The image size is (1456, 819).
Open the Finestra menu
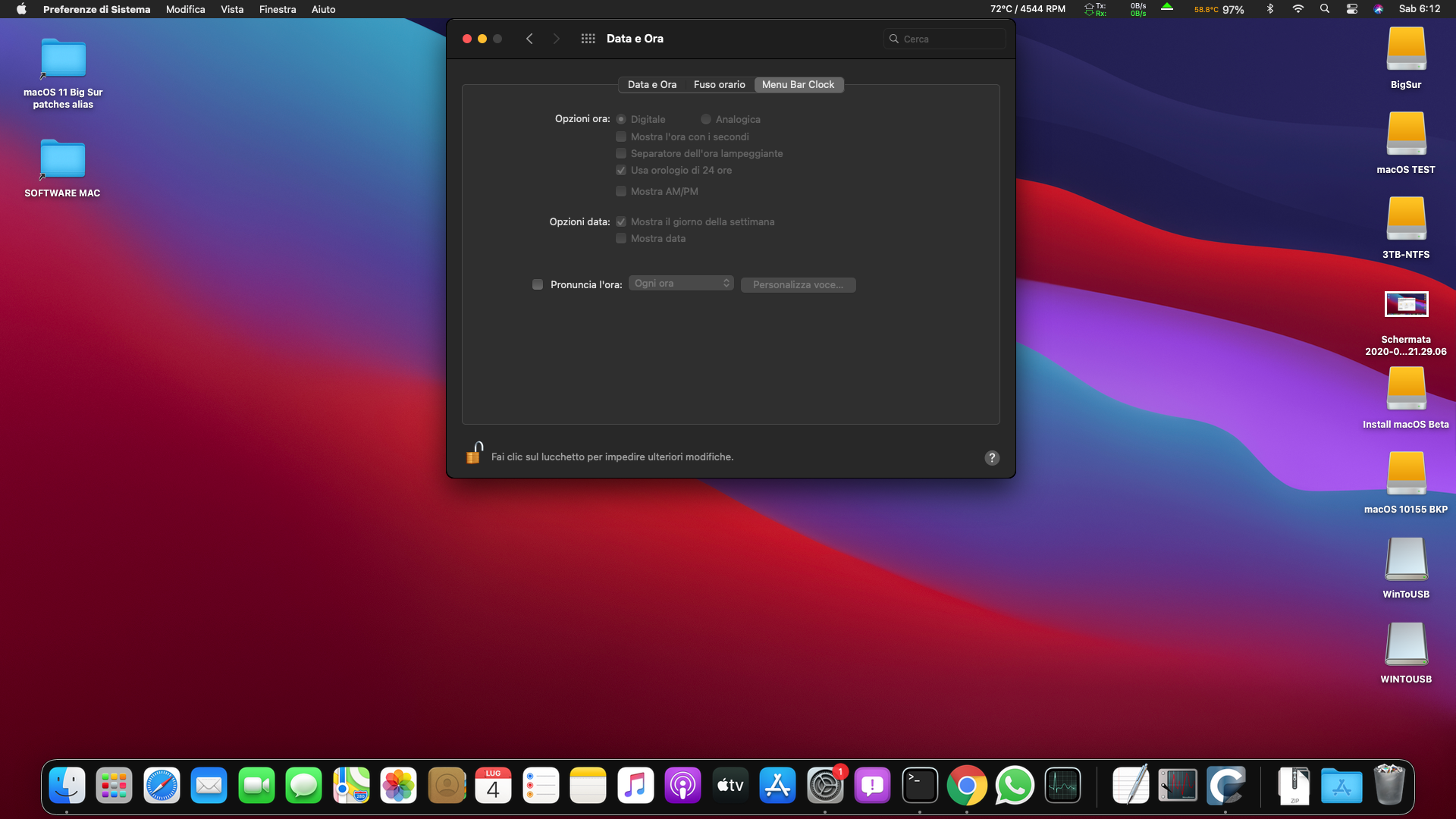coord(278,9)
